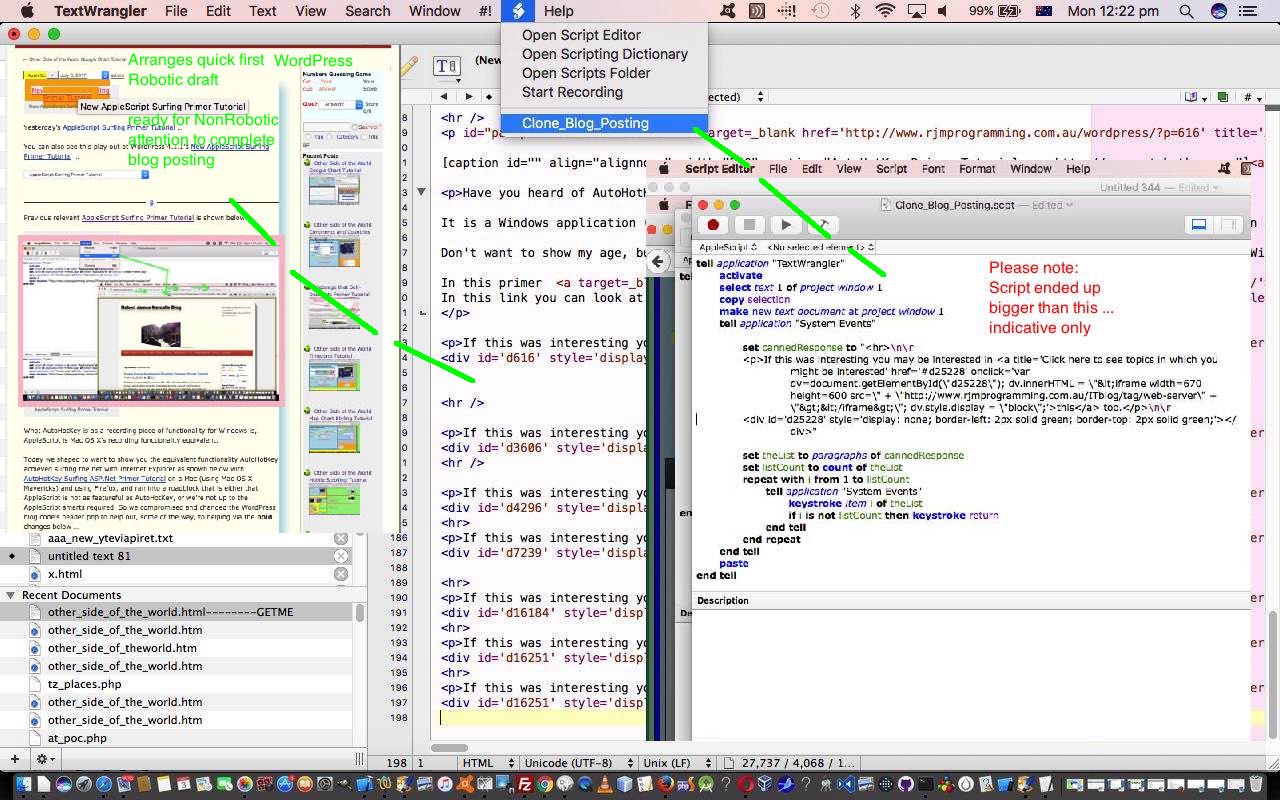Screen dimensions: 1280x800
Task: Launch FileZilla from the Dock
Action: pos(524,785)
